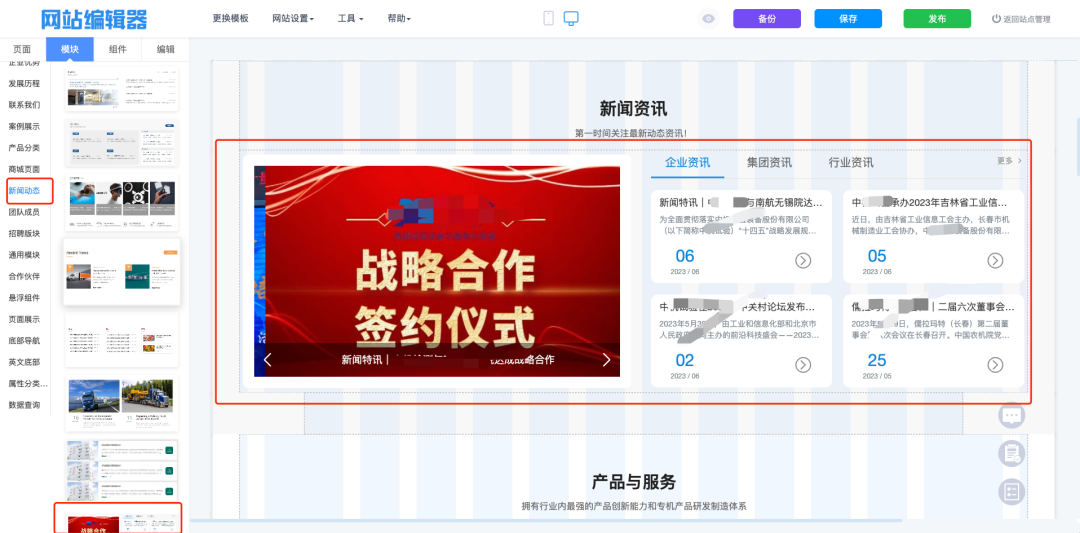The image size is (1080, 533).
Task: Select 新闻动态 in the module list
Action: [24, 190]
